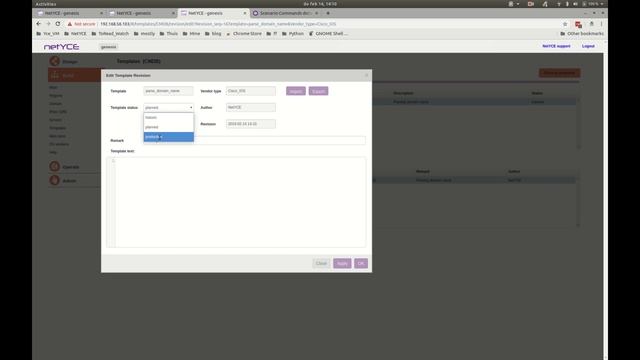Click the genesis label next to logo
640x360 pixels.
[x=109, y=47]
